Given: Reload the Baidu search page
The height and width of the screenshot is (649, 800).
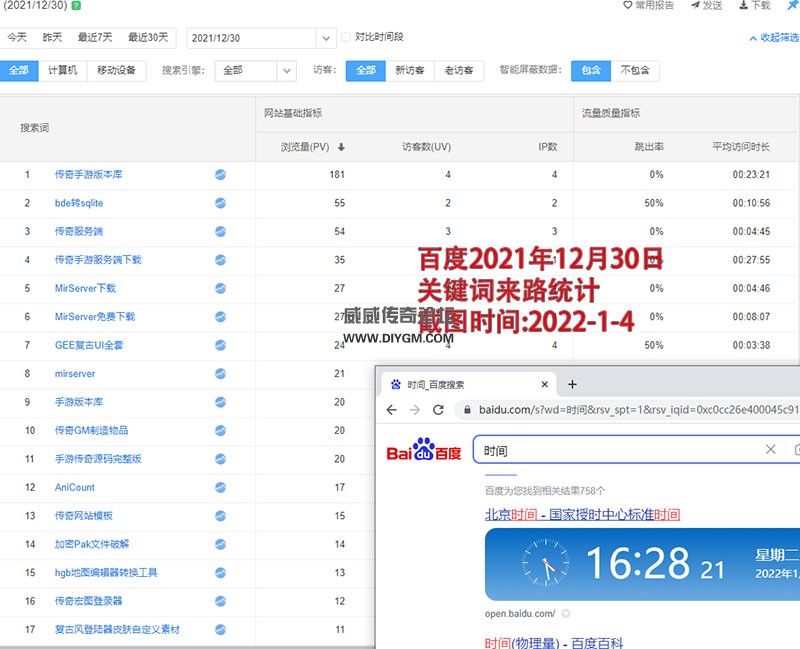Looking at the screenshot, I should click(x=438, y=410).
